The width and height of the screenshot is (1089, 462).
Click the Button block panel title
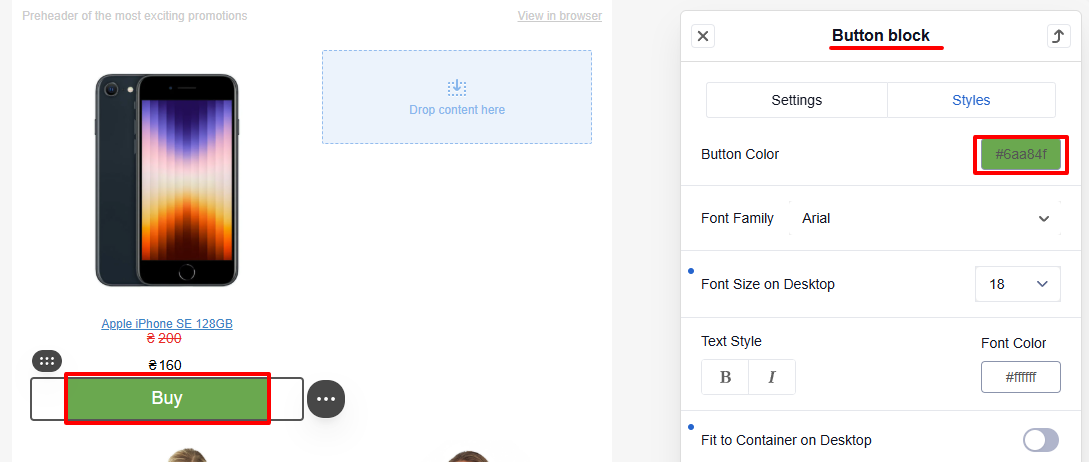coord(881,35)
